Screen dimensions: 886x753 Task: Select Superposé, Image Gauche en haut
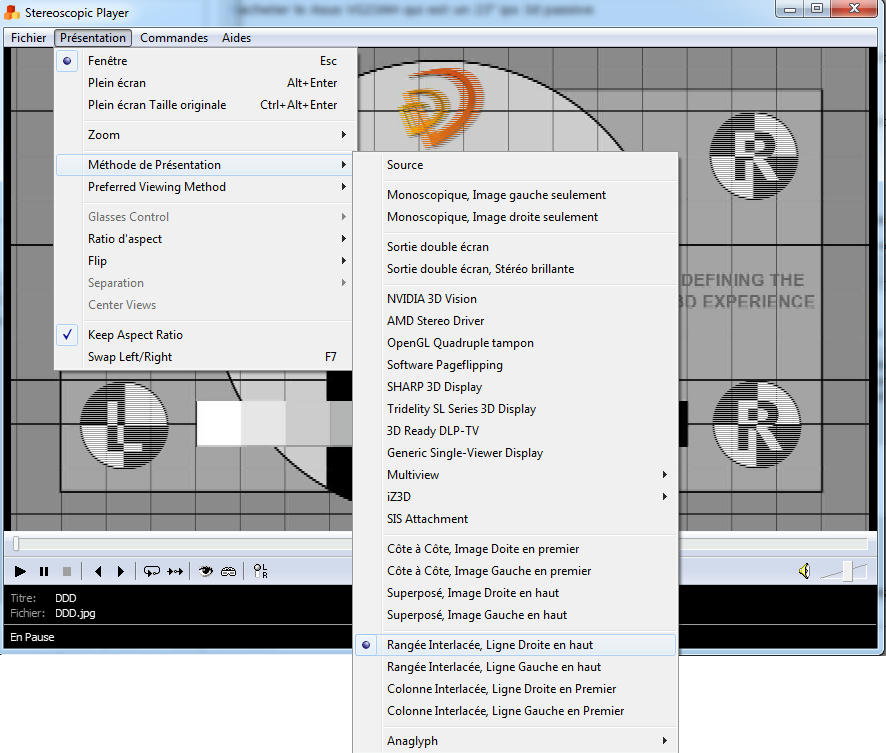[x=515, y=615]
